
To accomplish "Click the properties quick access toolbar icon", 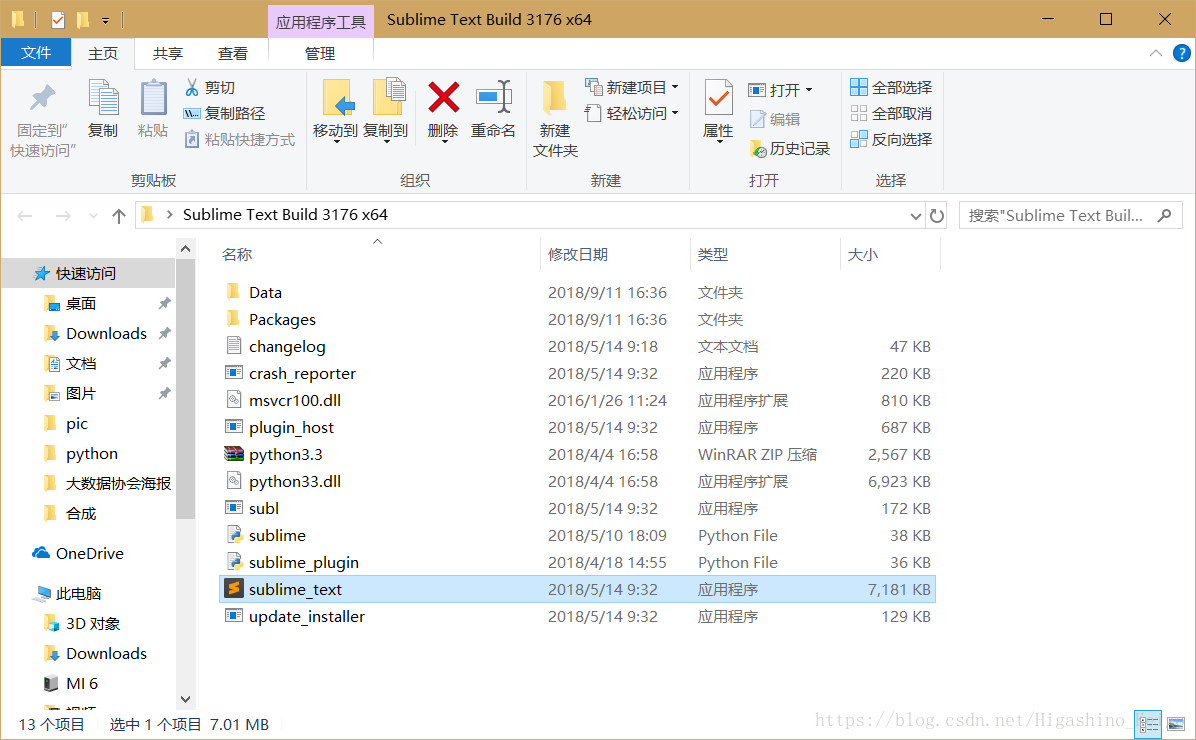I will (x=58, y=20).
